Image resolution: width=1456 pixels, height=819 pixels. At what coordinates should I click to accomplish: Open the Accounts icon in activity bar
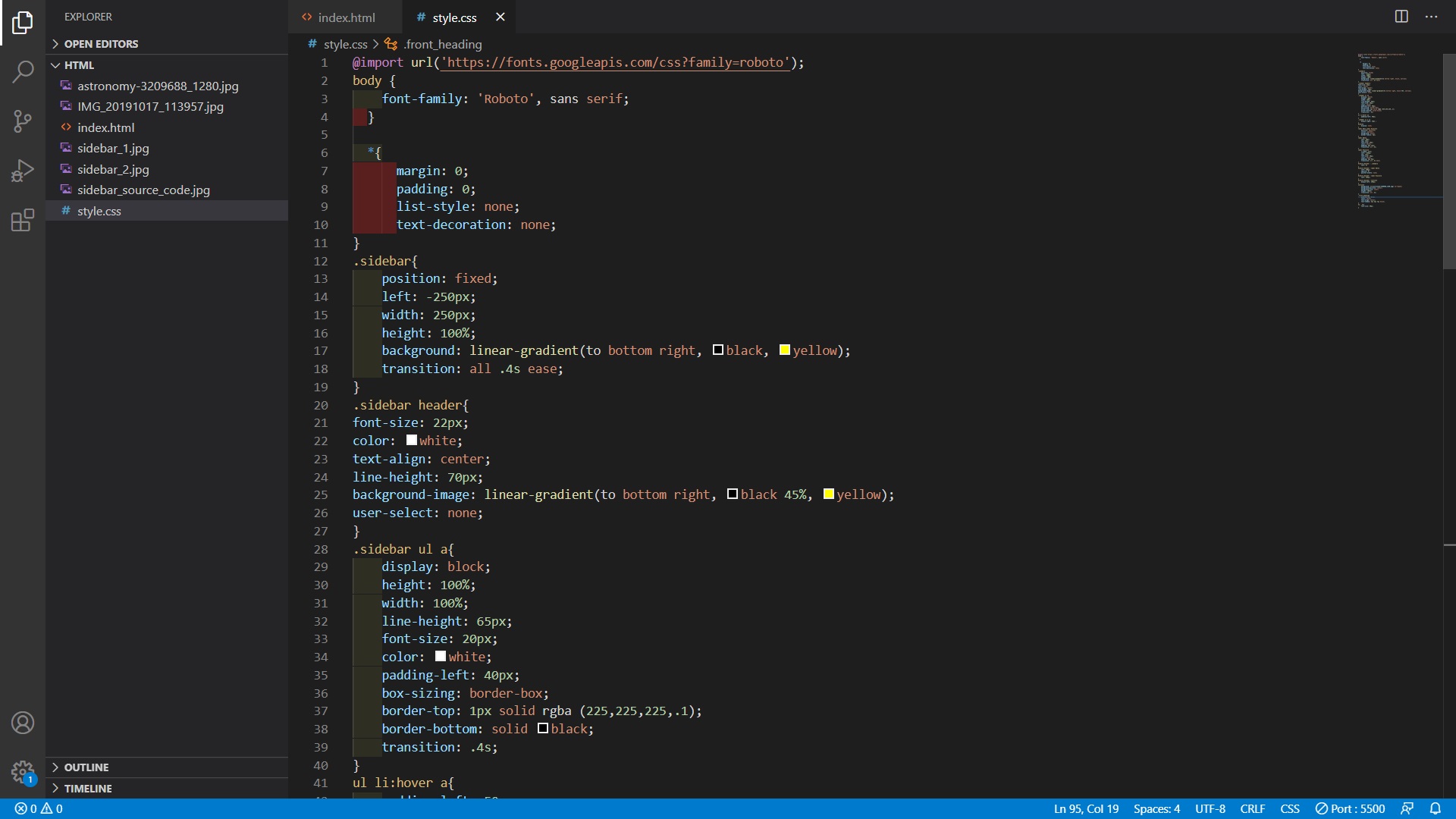point(23,723)
